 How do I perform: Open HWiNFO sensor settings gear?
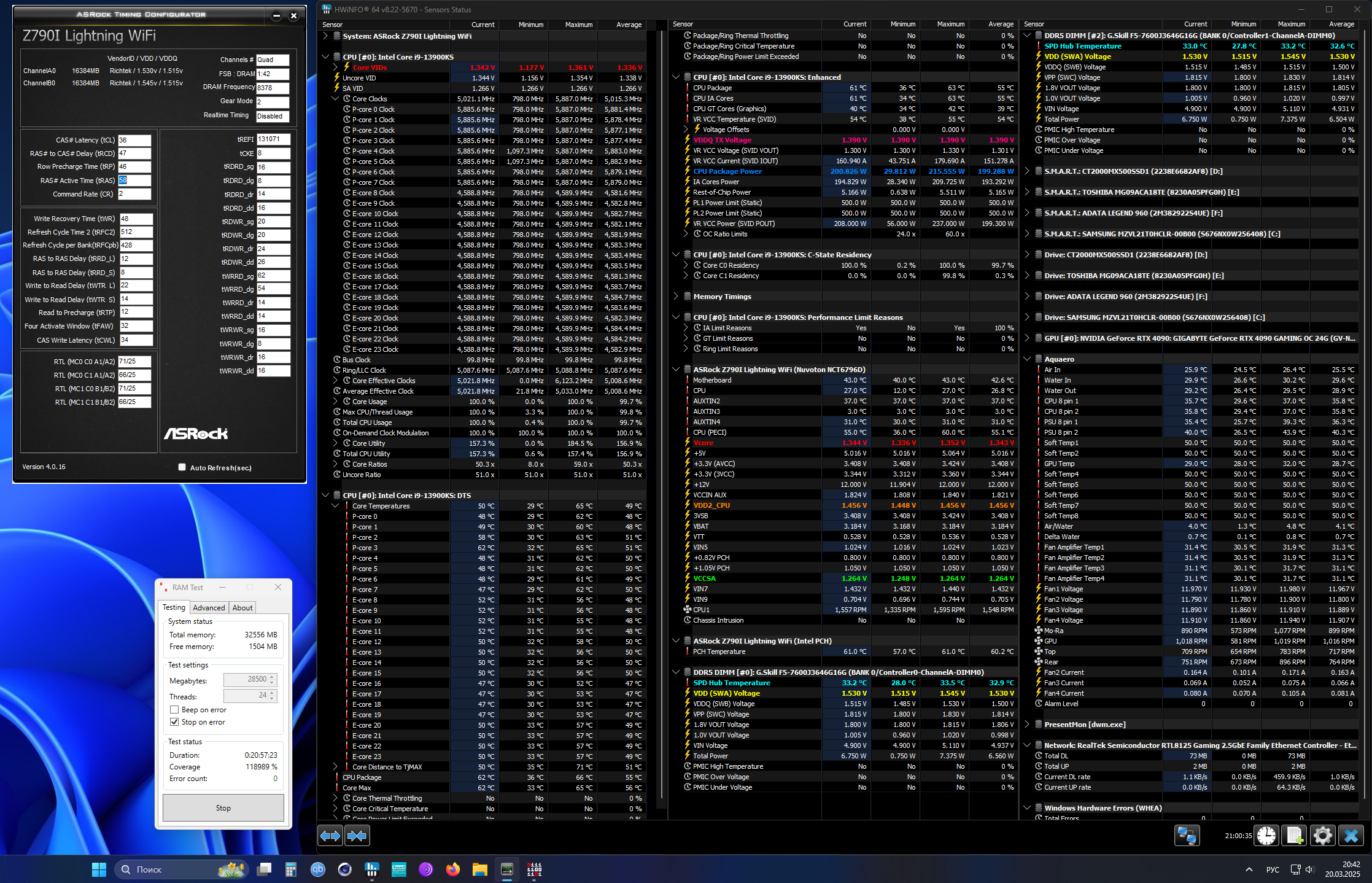tap(1322, 835)
